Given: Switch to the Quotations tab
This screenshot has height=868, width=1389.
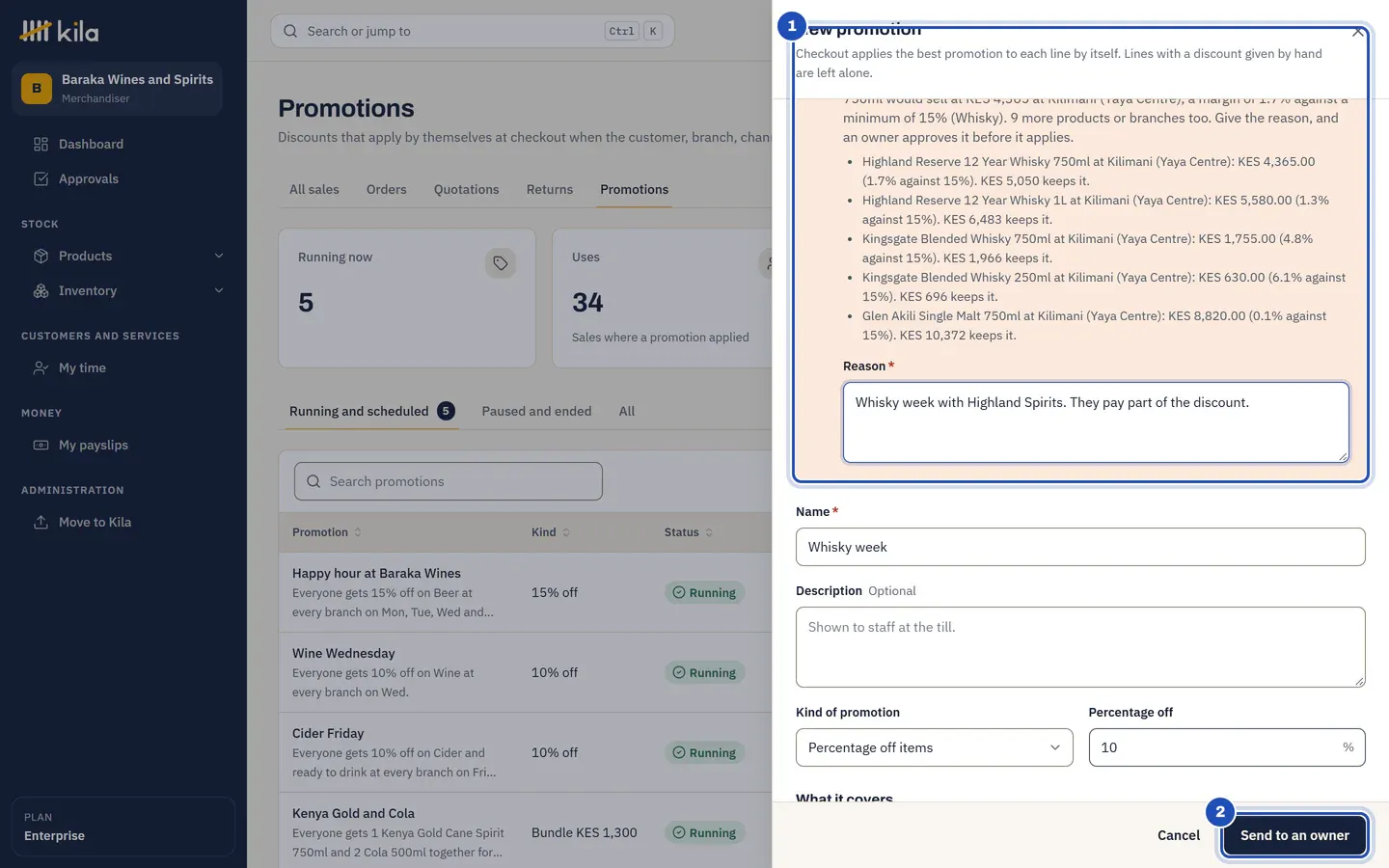Looking at the screenshot, I should pyautogui.click(x=467, y=189).
